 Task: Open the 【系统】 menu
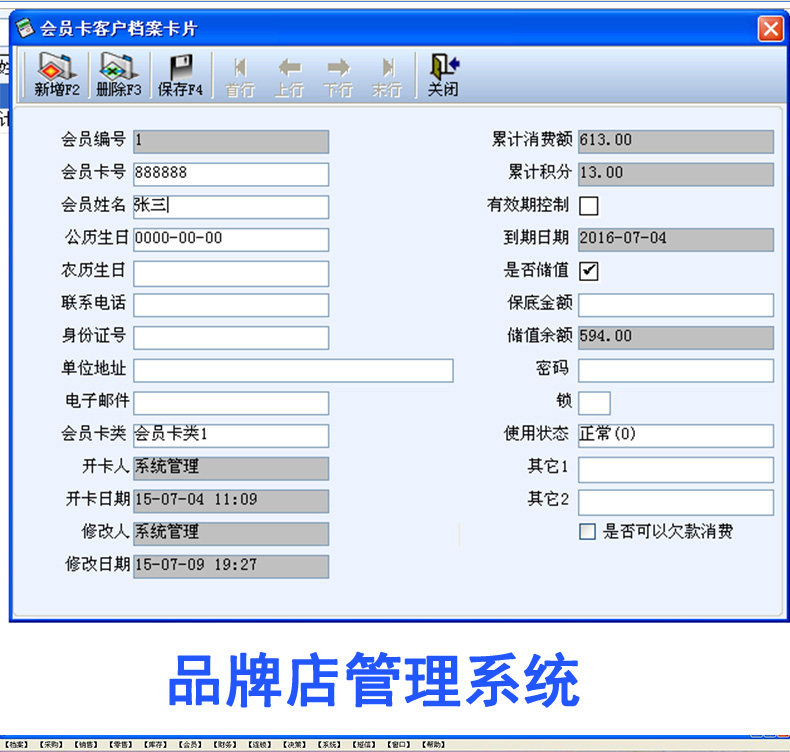(x=330, y=744)
